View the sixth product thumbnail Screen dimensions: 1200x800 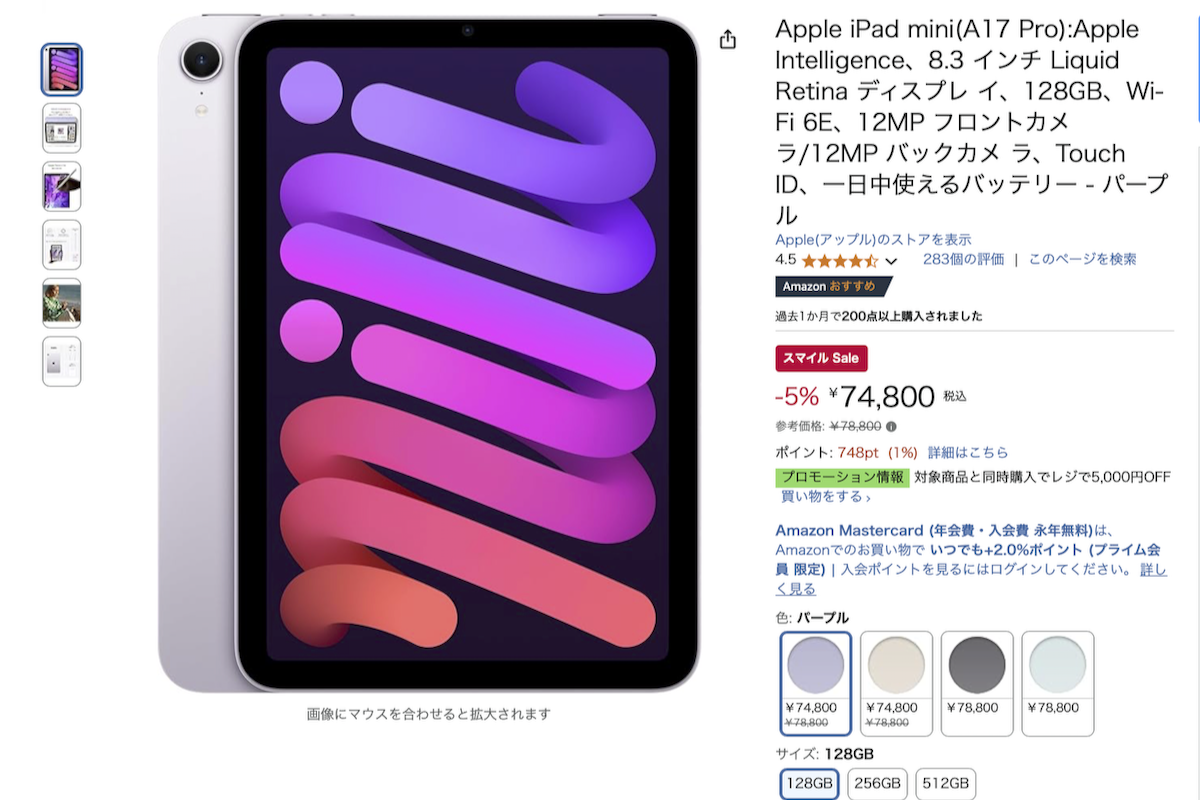click(x=62, y=361)
